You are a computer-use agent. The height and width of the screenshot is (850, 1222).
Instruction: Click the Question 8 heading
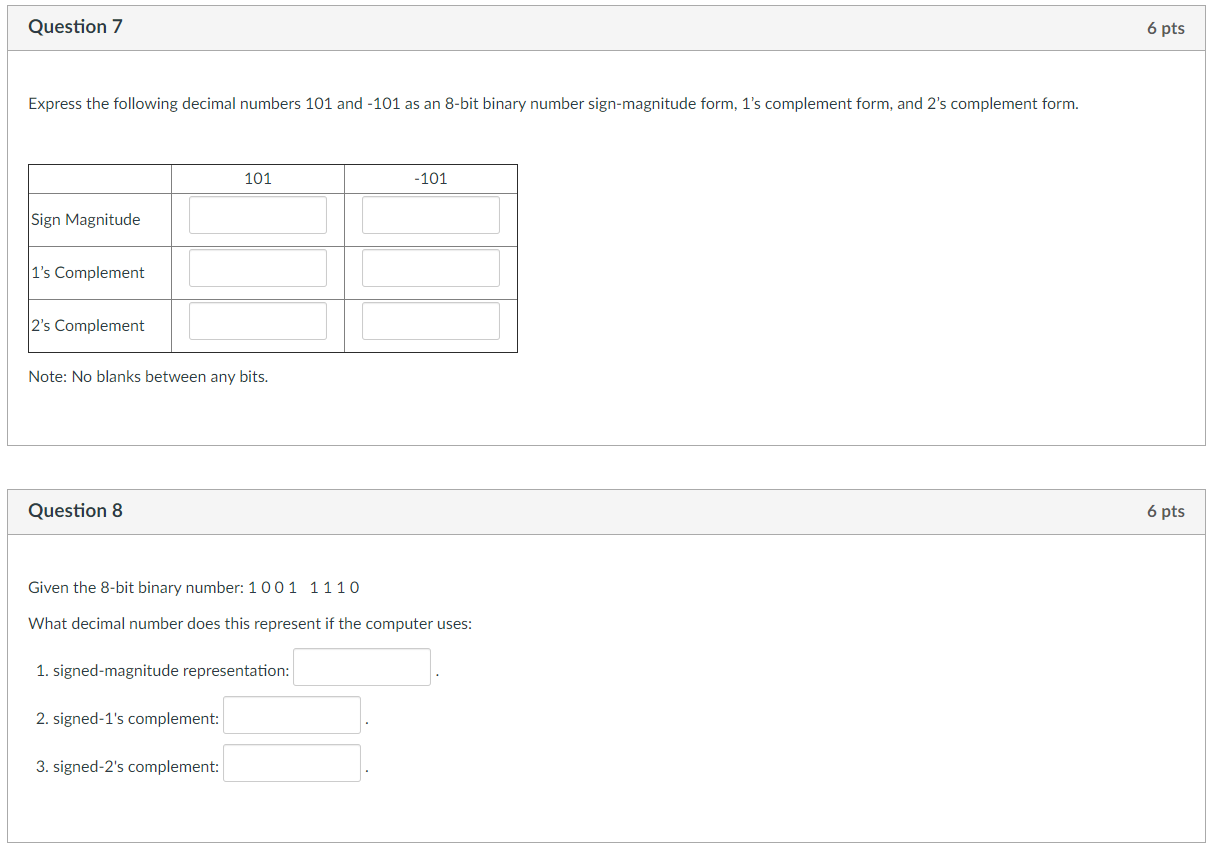76,510
